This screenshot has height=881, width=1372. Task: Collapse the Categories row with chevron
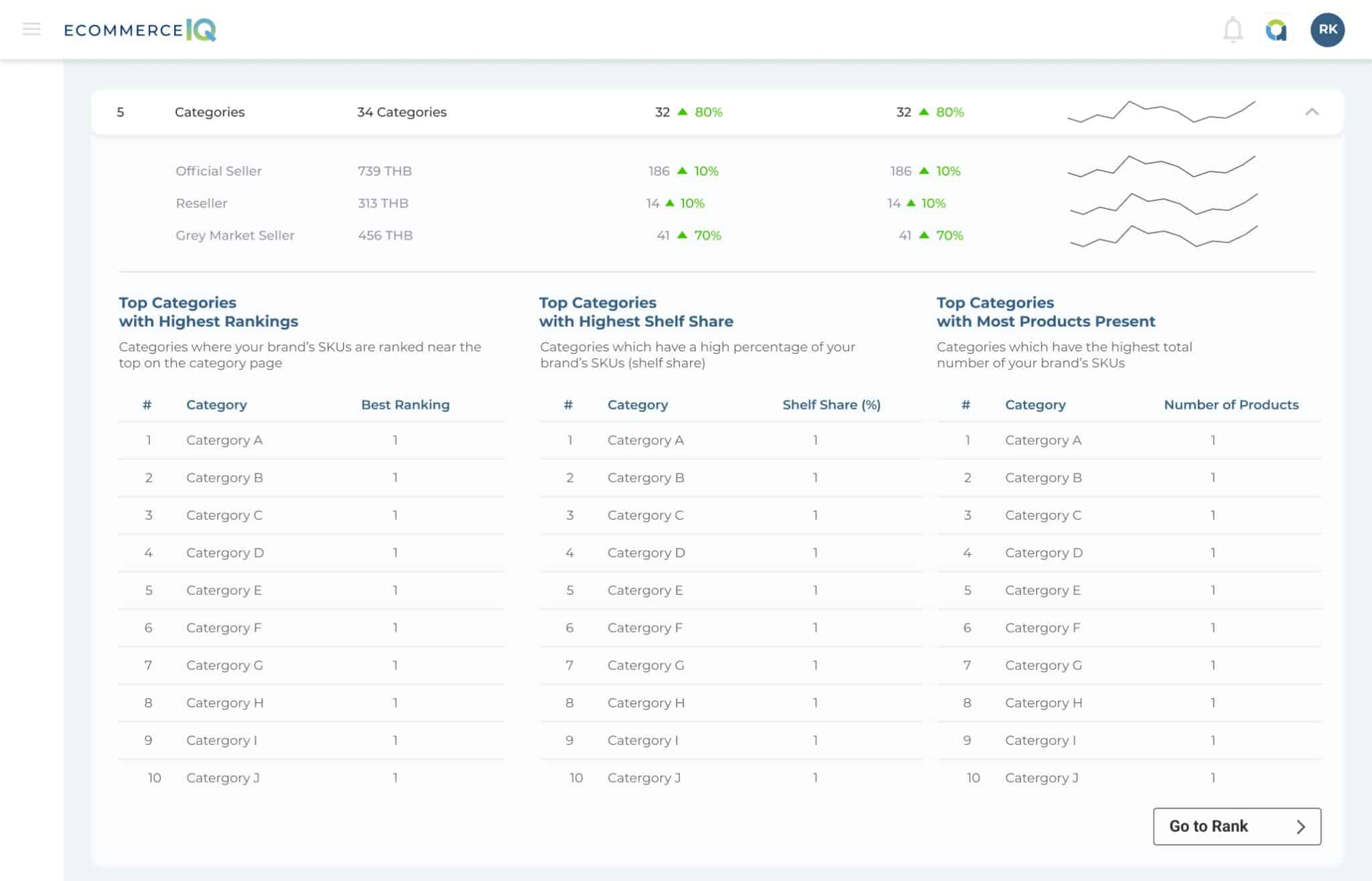1312,112
